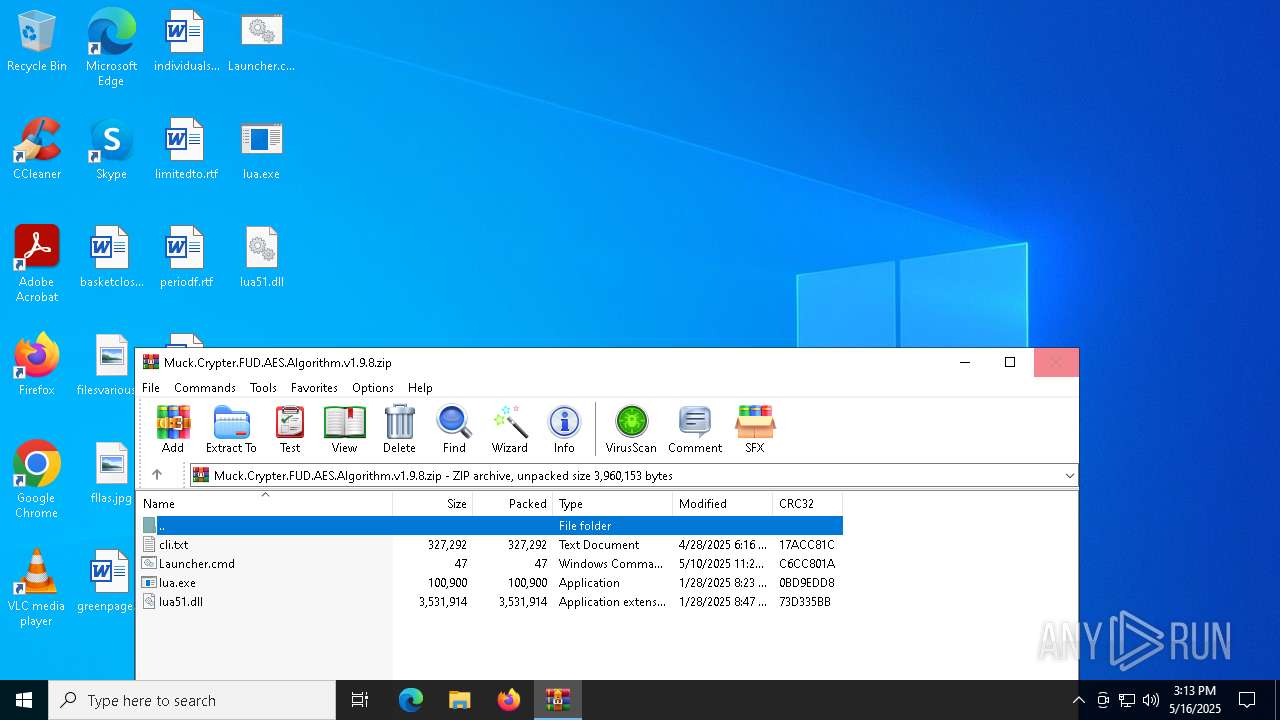Click the Extract To toolbar icon
Screen dimensions: 1280x720
point(231,429)
